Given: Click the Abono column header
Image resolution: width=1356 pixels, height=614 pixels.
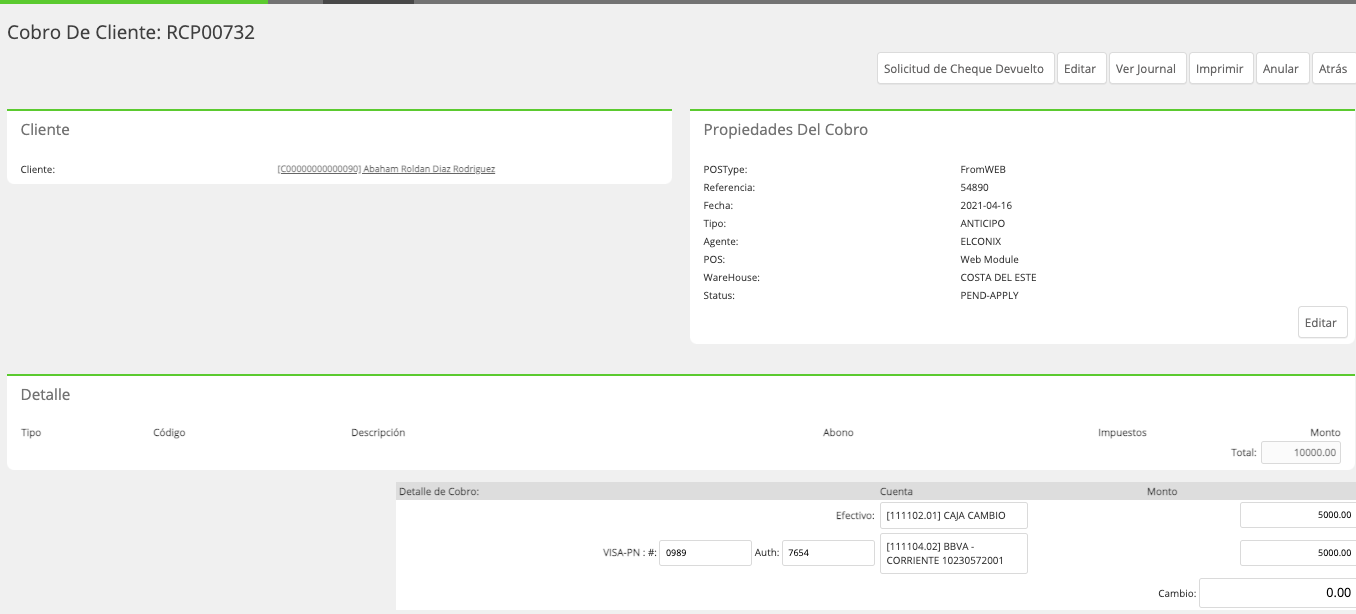Looking at the screenshot, I should (838, 433).
